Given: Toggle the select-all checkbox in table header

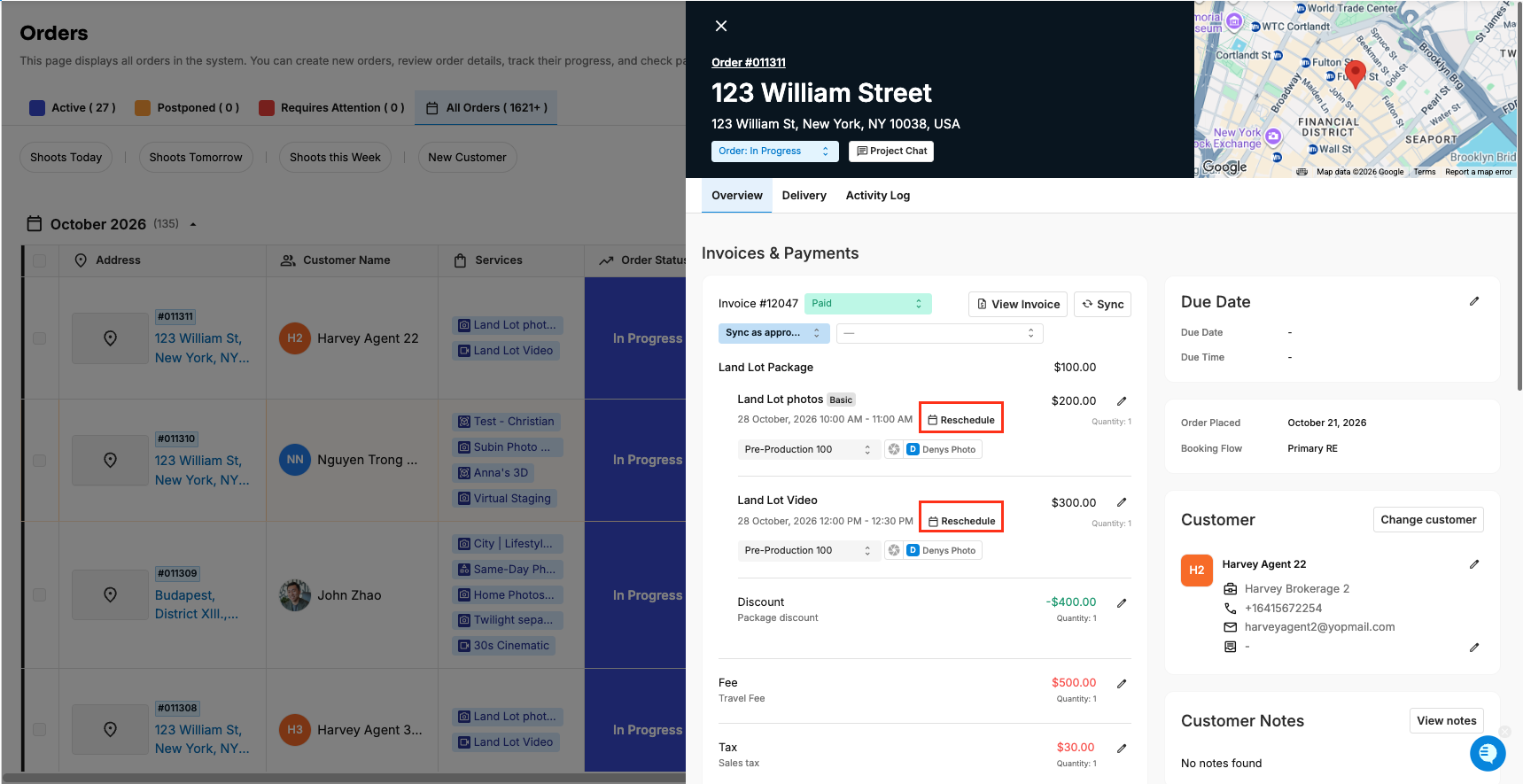Looking at the screenshot, I should pyautogui.click(x=39, y=260).
